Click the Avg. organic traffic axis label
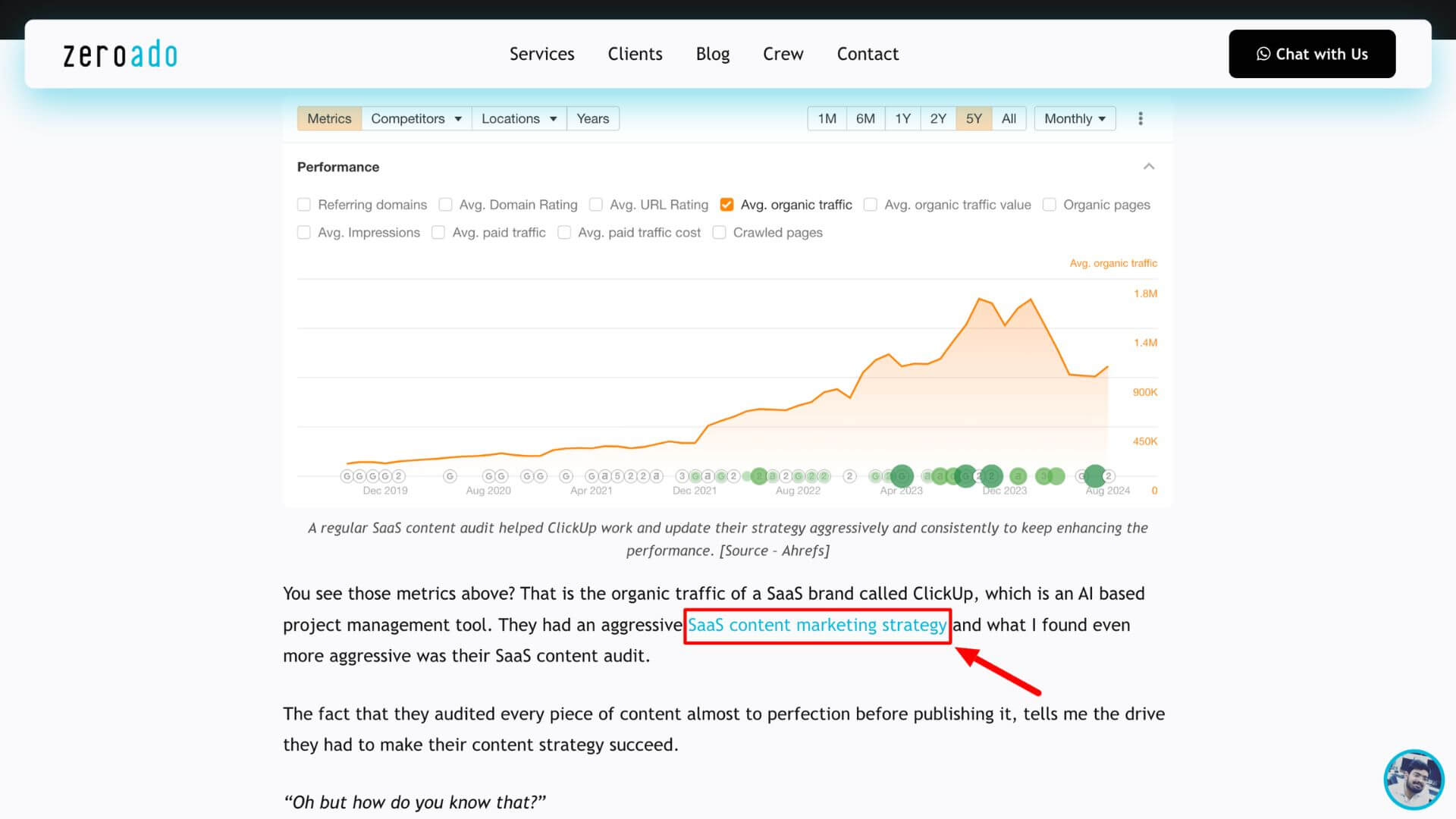Image resolution: width=1456 pixels, height=819 pixels. (1113, 263)
